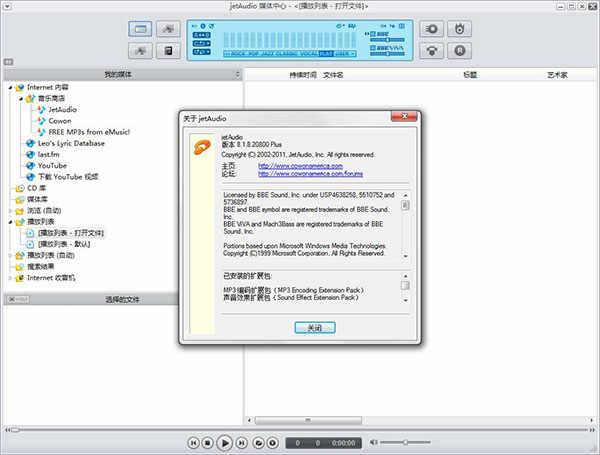Screen dimensions: 600x455
Task: Select CD 库 in the media tree
Action: [x=36, y=188]
